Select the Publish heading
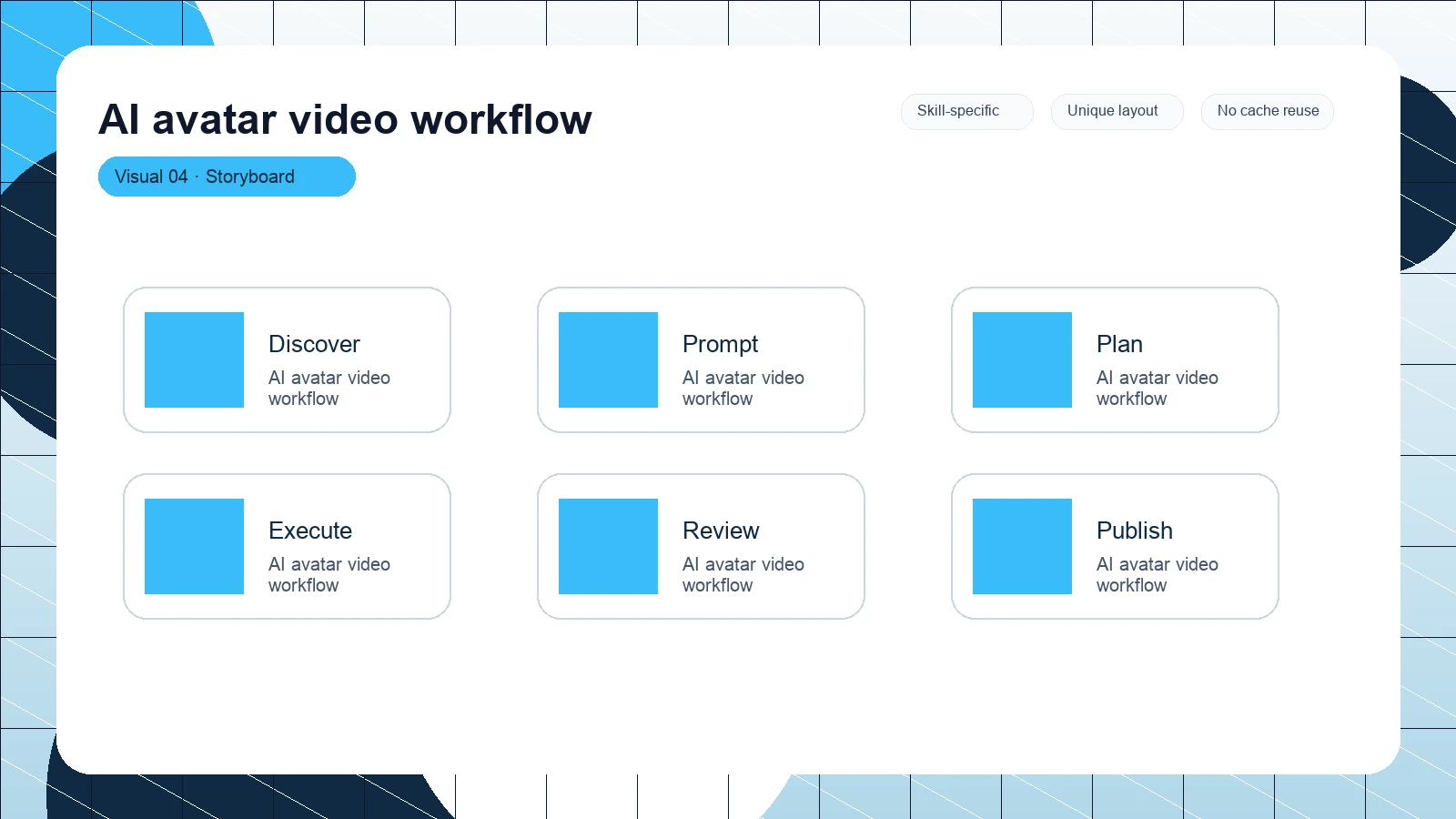 1135,531
